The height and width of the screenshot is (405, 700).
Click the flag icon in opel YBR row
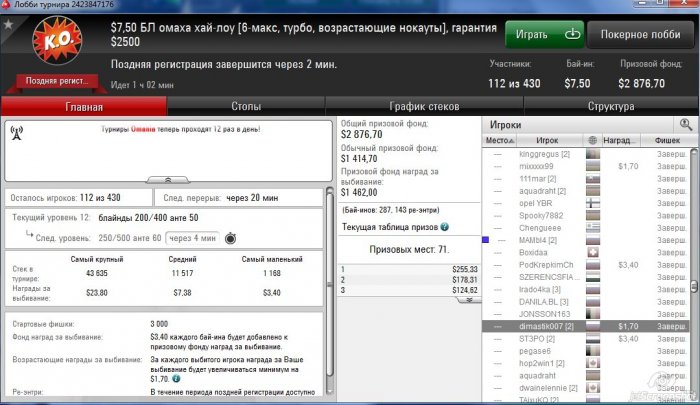point(593,203)
